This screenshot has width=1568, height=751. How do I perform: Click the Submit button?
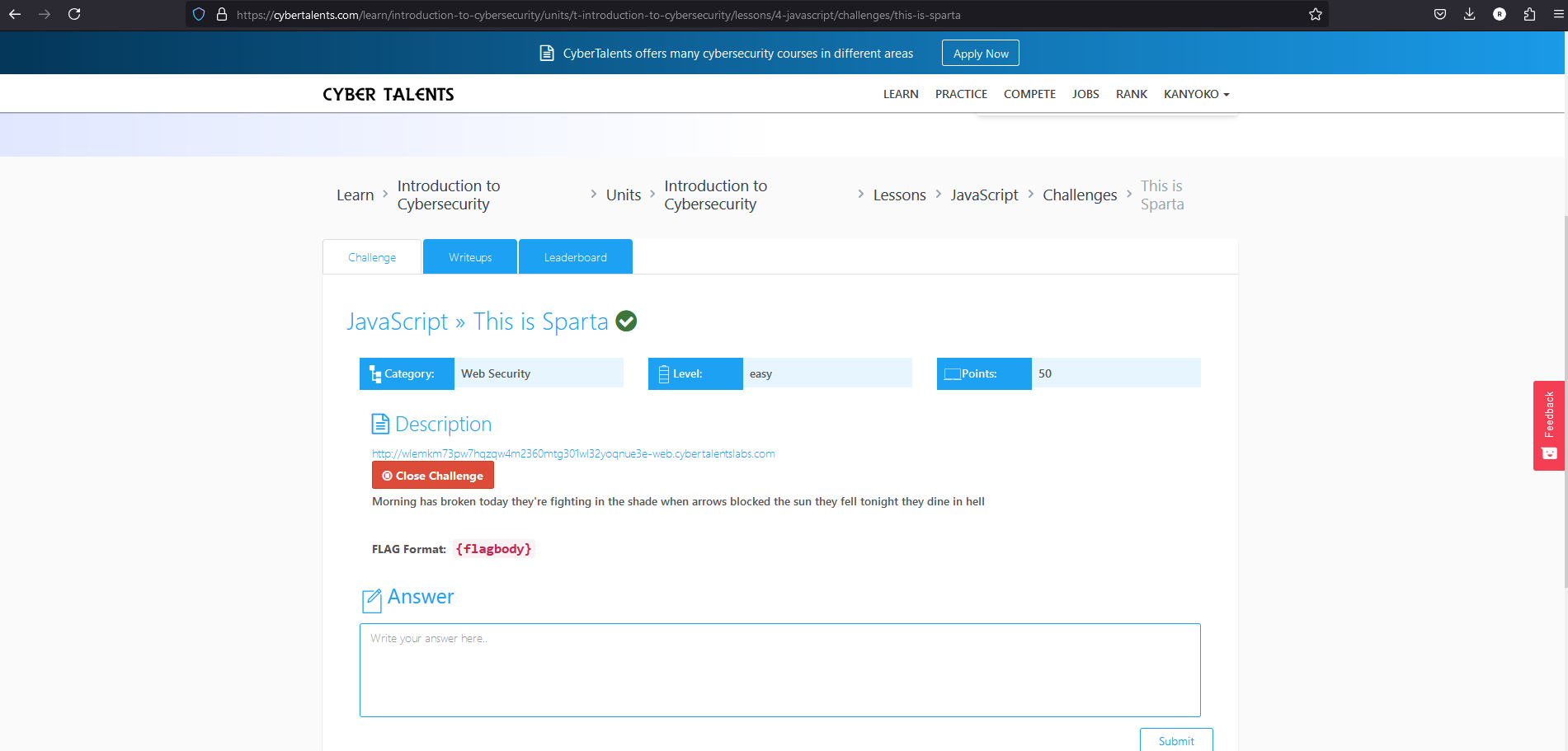(x=1176, y=740)
